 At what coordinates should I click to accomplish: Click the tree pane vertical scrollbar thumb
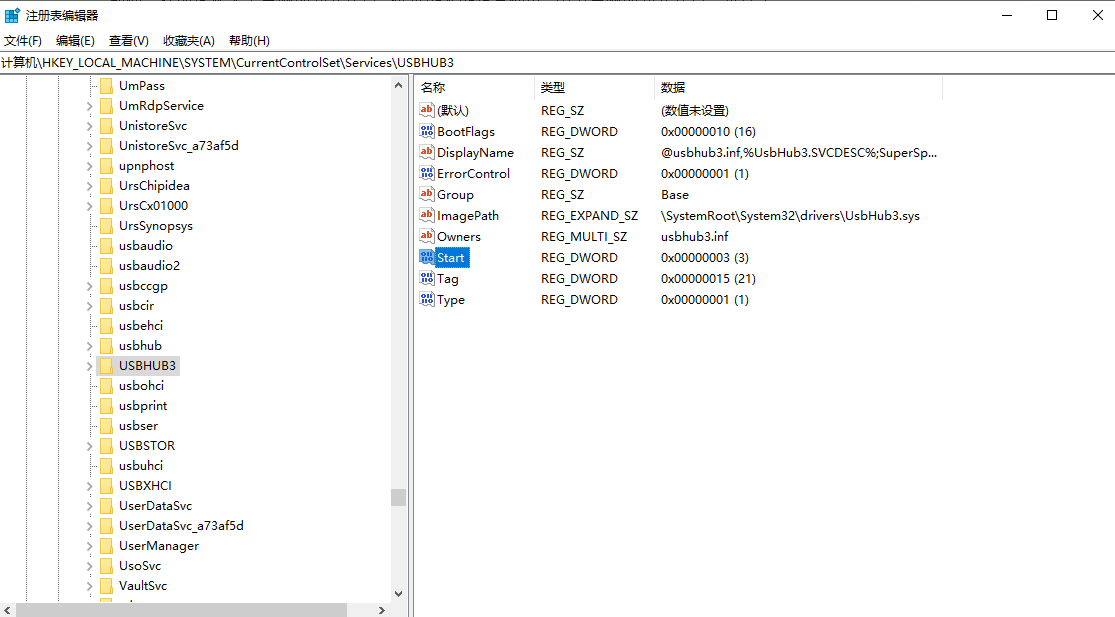398,497
